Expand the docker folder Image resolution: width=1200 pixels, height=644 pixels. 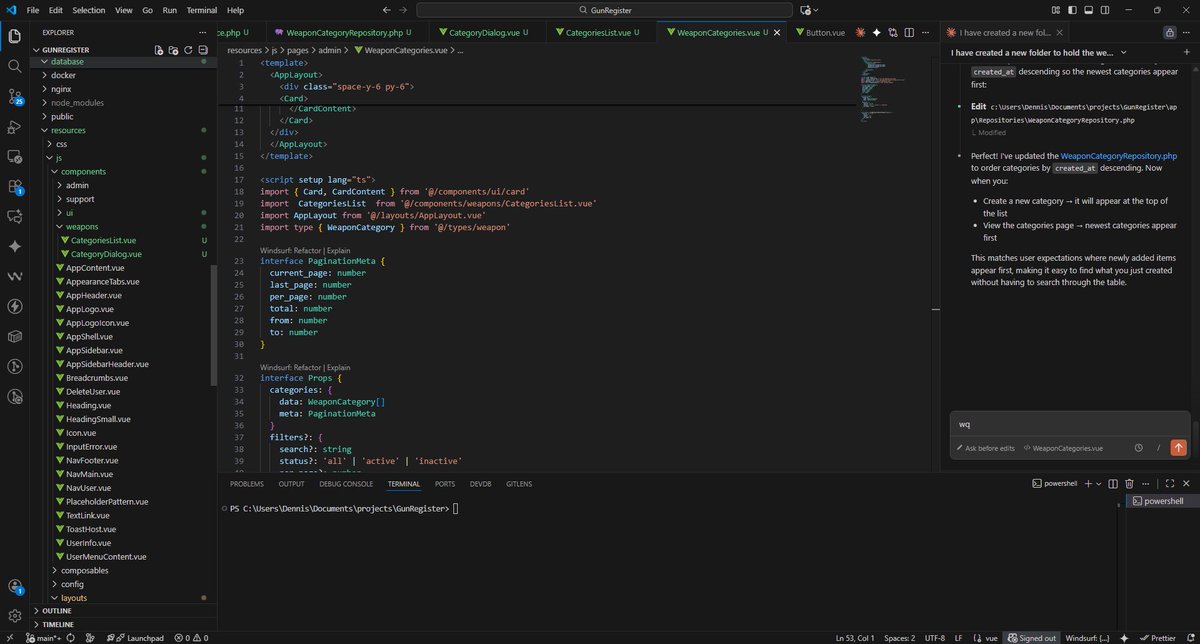point(65,75)
